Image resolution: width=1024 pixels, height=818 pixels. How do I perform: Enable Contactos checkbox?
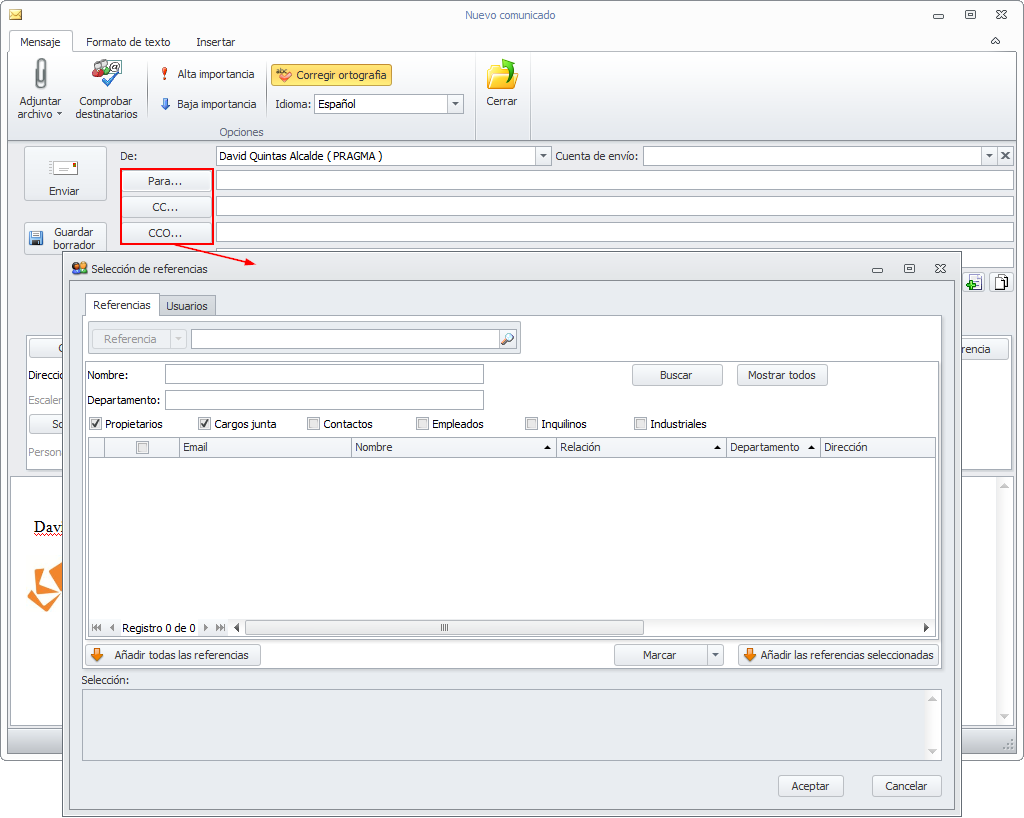(x=313, y=424)
